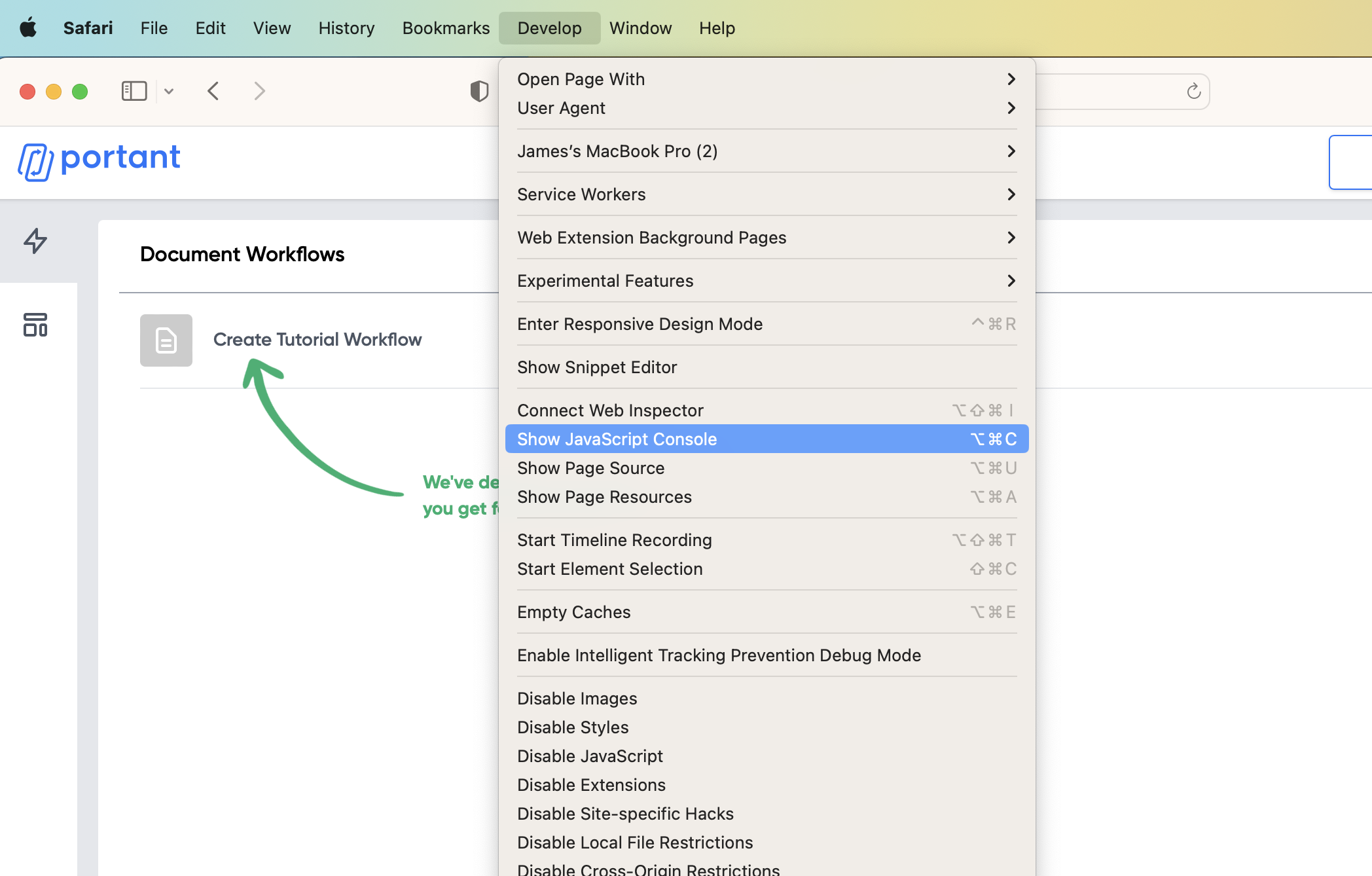Screen dimensions: 1372x876
Task: Open the Bookmarks menu
Action: tap(446, 28)
